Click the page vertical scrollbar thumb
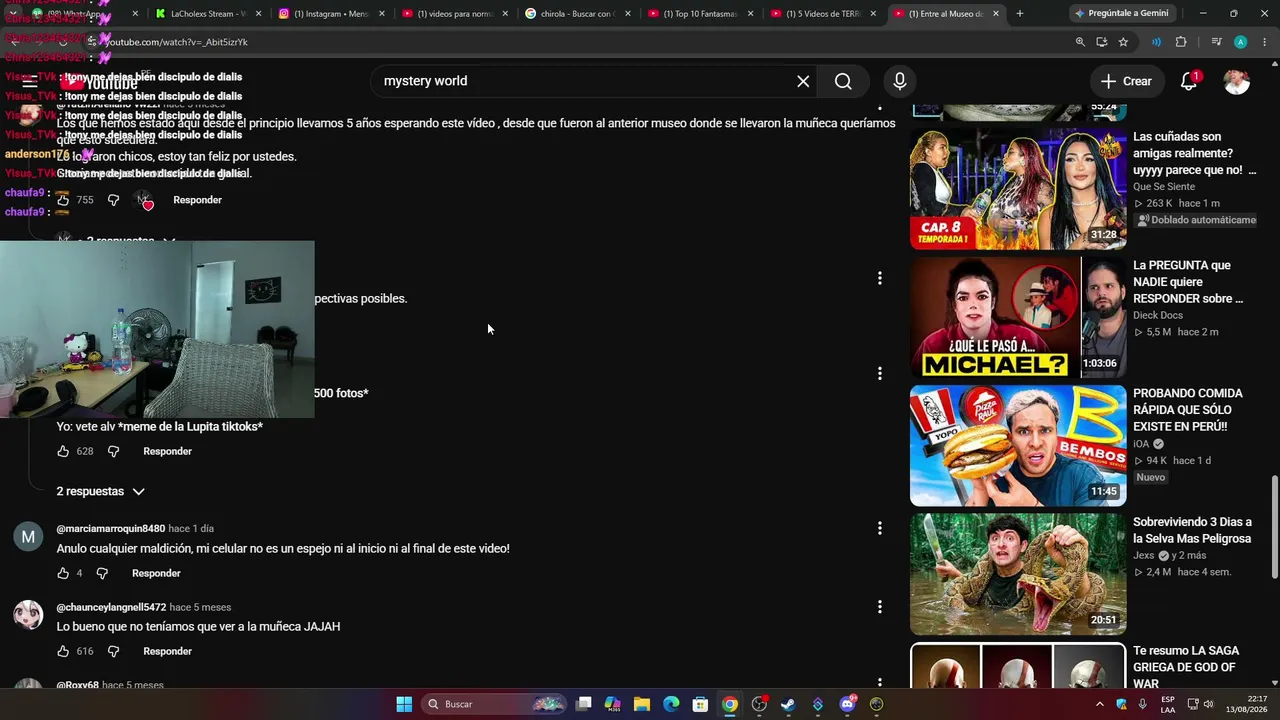1280x720 pixels. point(1274,527)
